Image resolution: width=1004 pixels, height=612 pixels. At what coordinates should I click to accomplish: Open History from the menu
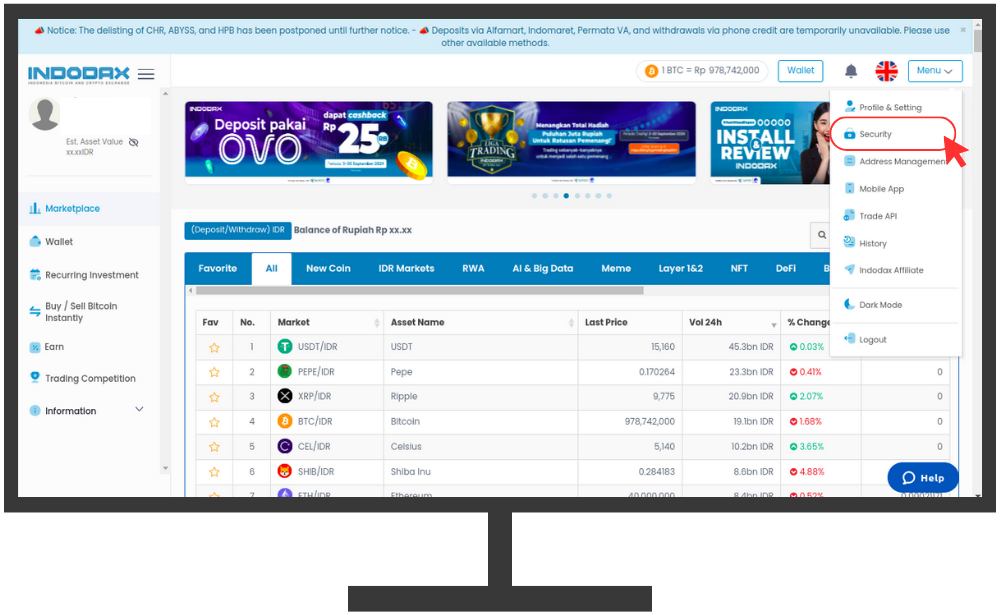(865, 243)
